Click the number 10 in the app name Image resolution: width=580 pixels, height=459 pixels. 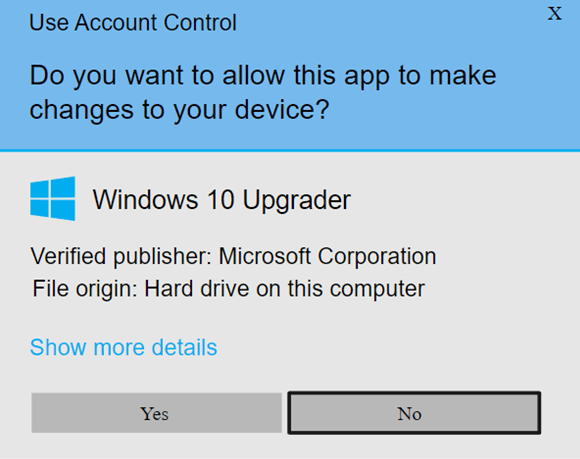point(220,200)
